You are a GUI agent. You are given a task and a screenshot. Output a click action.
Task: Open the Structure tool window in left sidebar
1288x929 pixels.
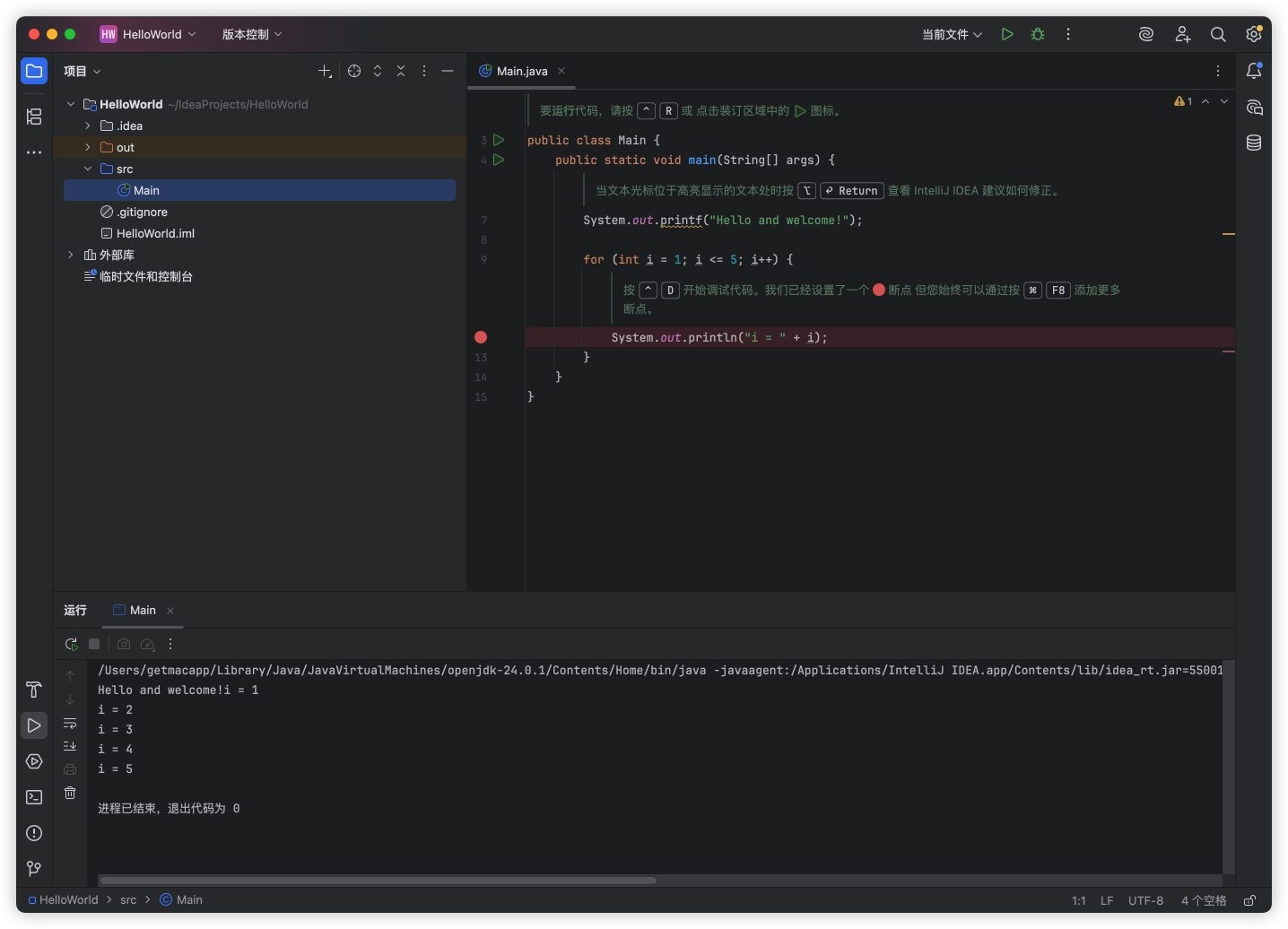pos(34,117)
